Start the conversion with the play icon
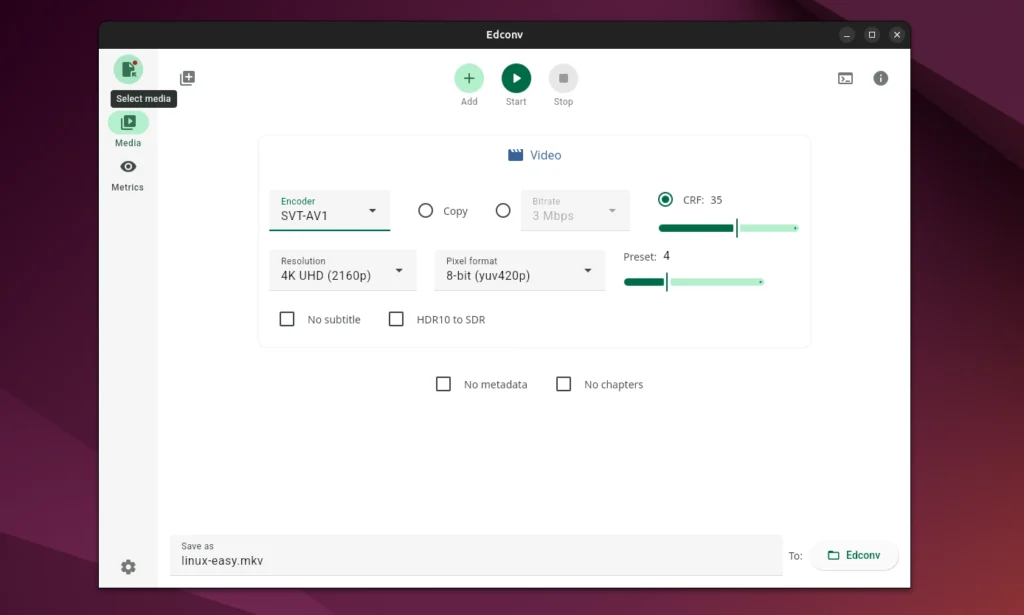 click(516, 77)
